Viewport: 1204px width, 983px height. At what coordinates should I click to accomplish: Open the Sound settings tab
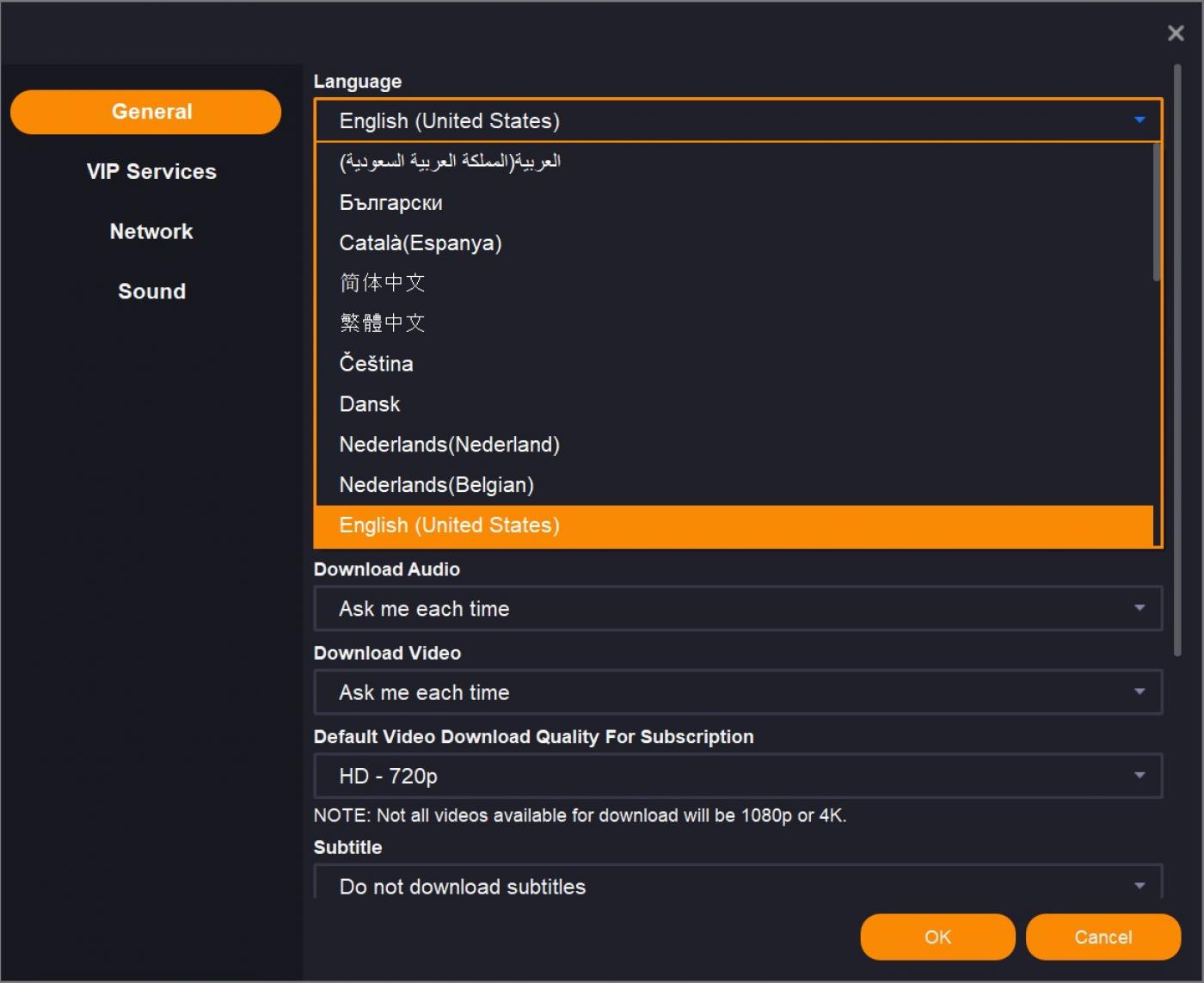(151, 292)
